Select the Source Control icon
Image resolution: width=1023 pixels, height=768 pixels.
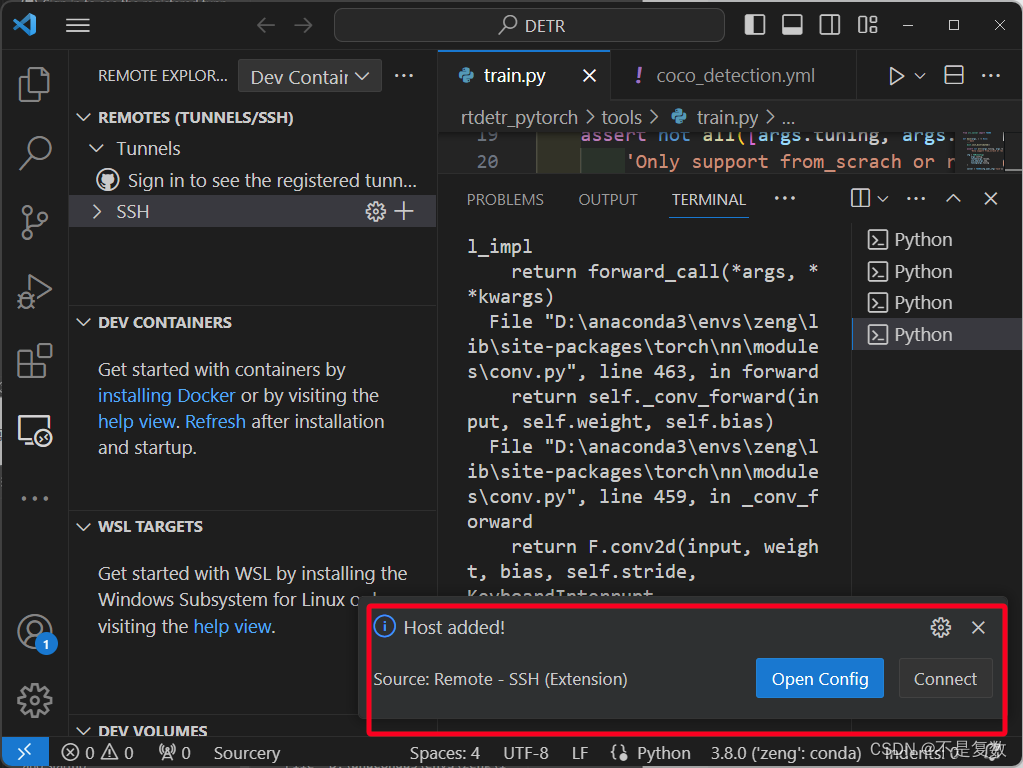[x=34, y=222]
